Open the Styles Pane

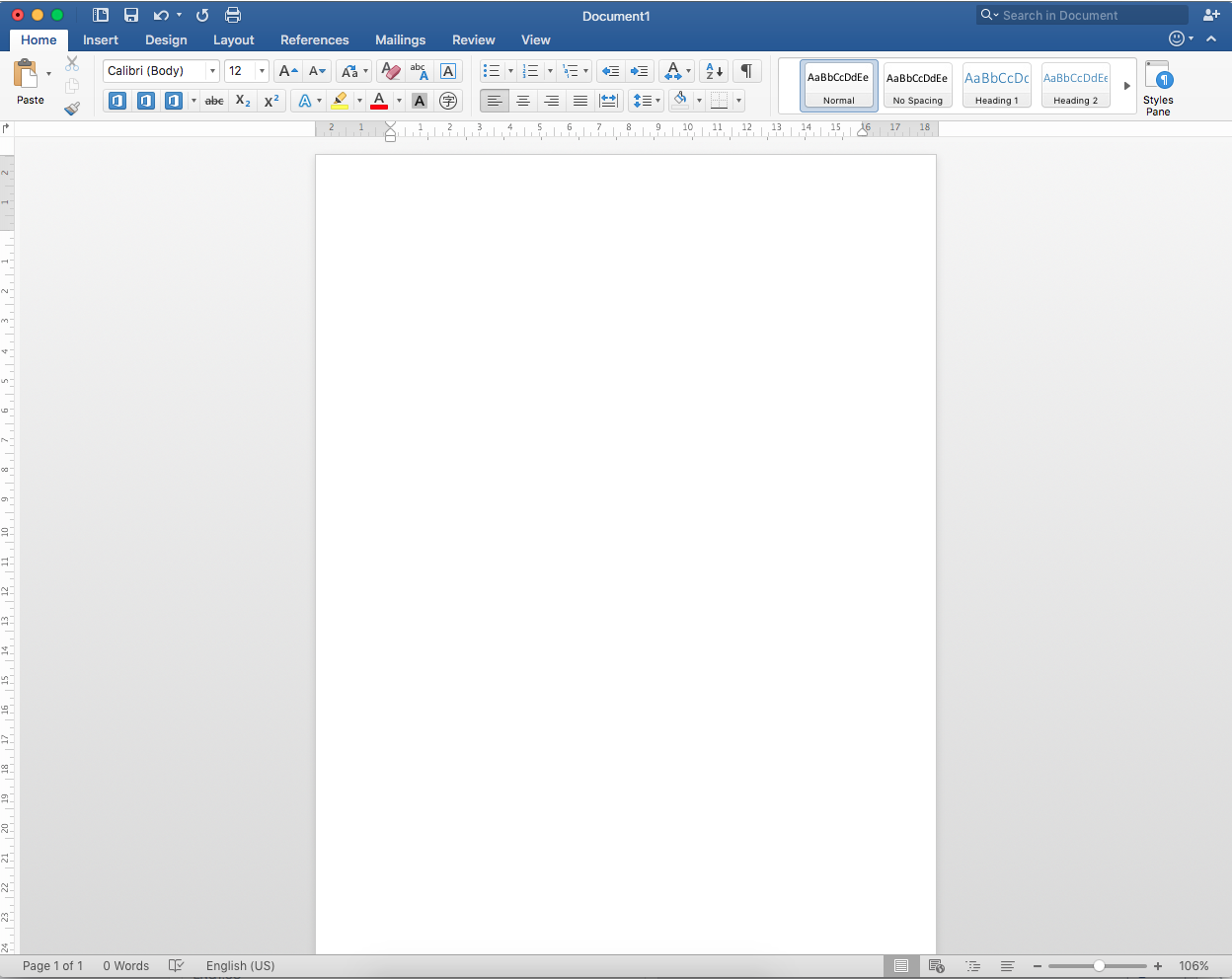point(1158,88)
